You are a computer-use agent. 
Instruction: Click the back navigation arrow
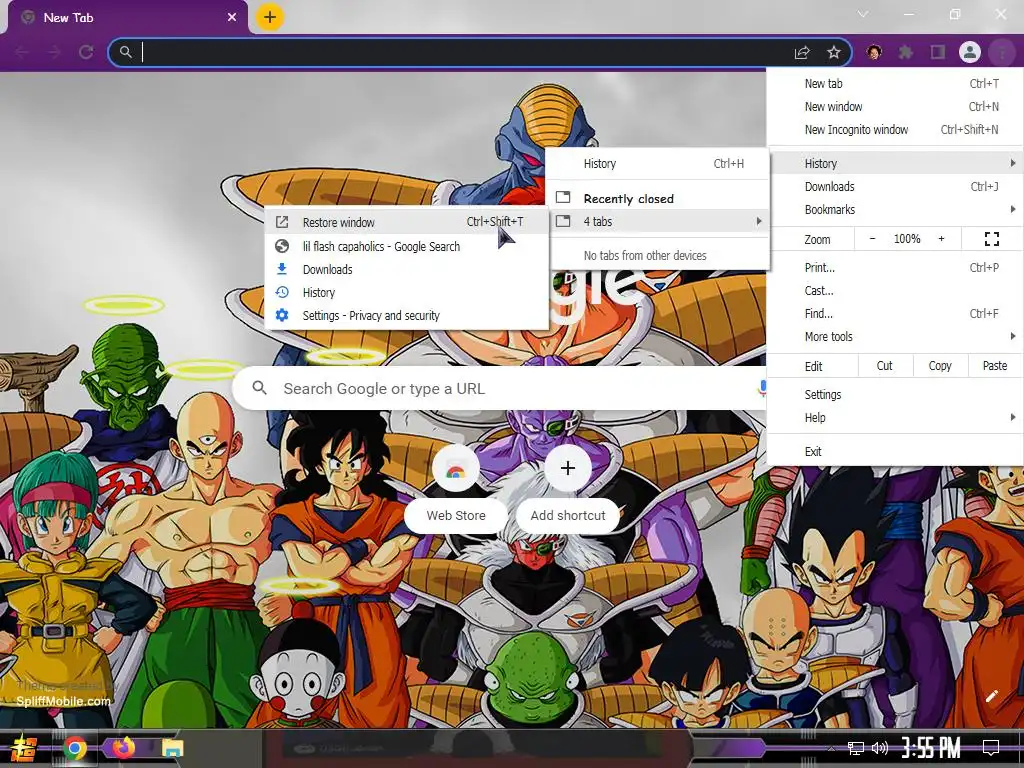click(x=22, y=52)
